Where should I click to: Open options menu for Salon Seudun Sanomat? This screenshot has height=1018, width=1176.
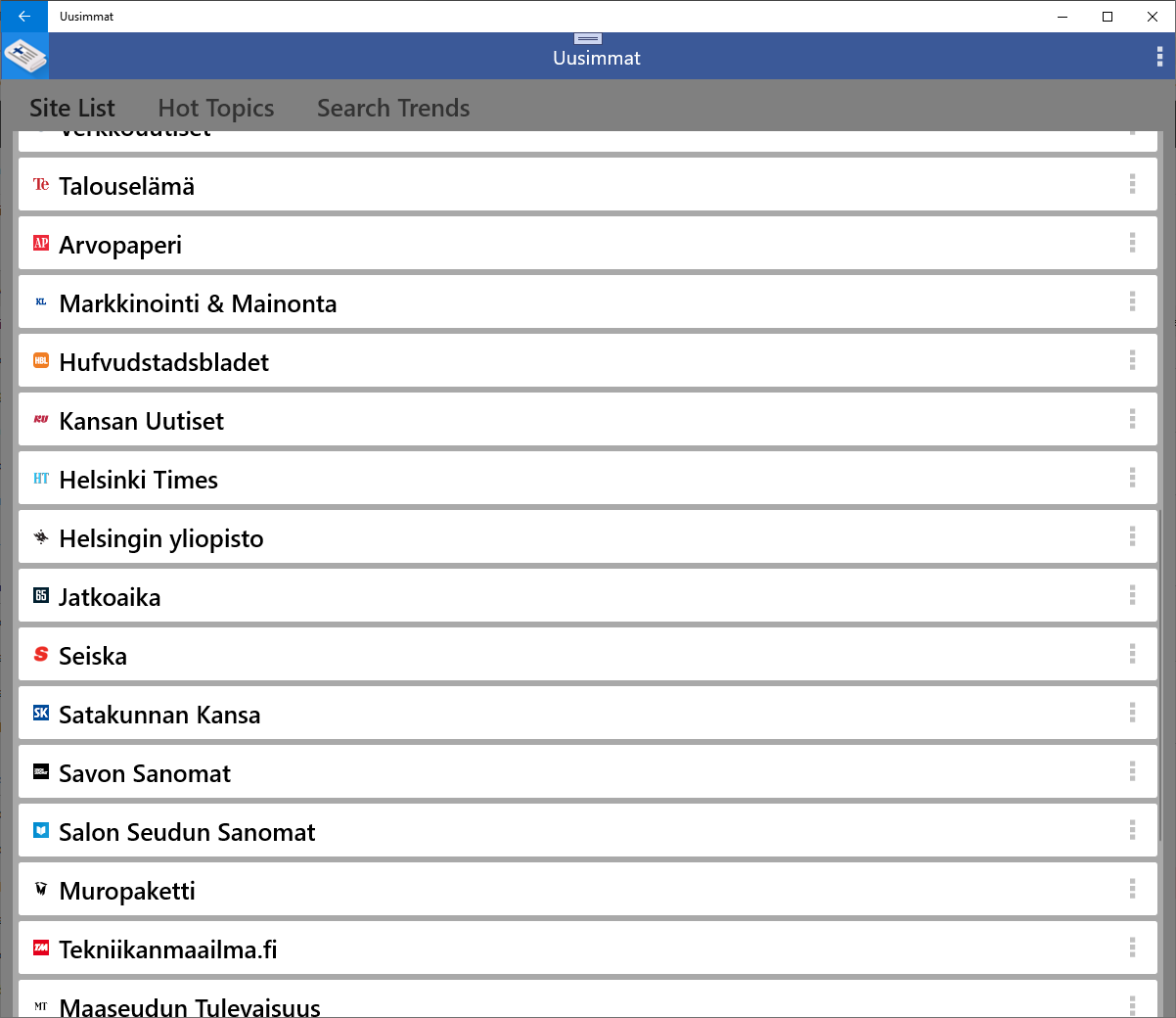[x=1132, y=830]
